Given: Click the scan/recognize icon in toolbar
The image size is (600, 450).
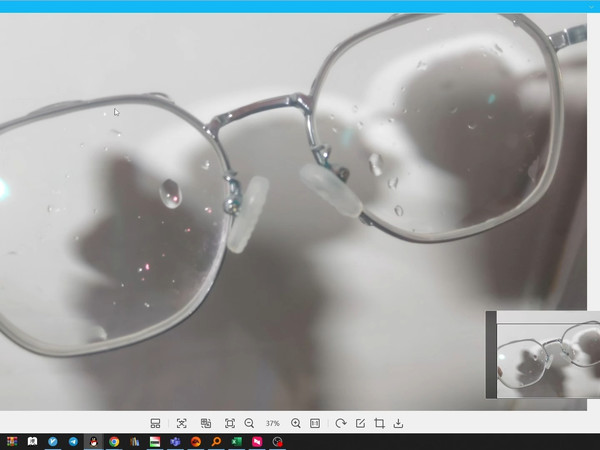Looking at the screenshot, I should click(x=181, y=424).
